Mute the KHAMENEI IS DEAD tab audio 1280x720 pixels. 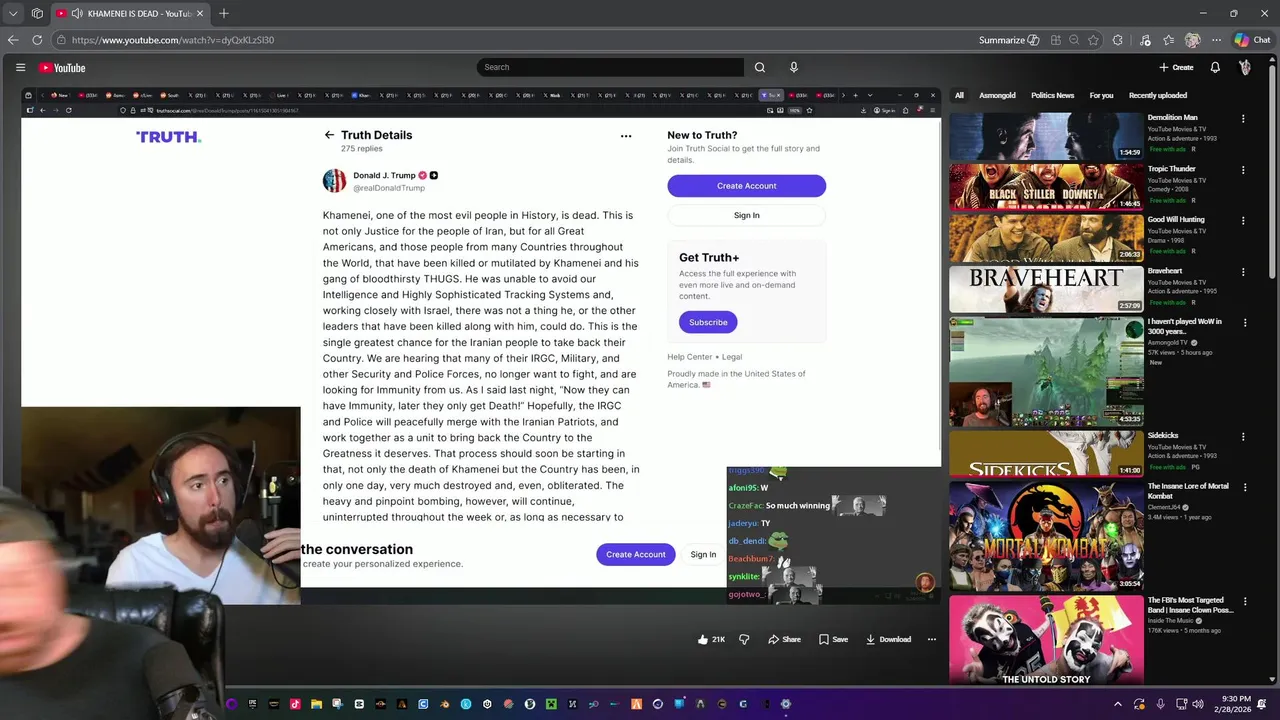pos(77,13)
